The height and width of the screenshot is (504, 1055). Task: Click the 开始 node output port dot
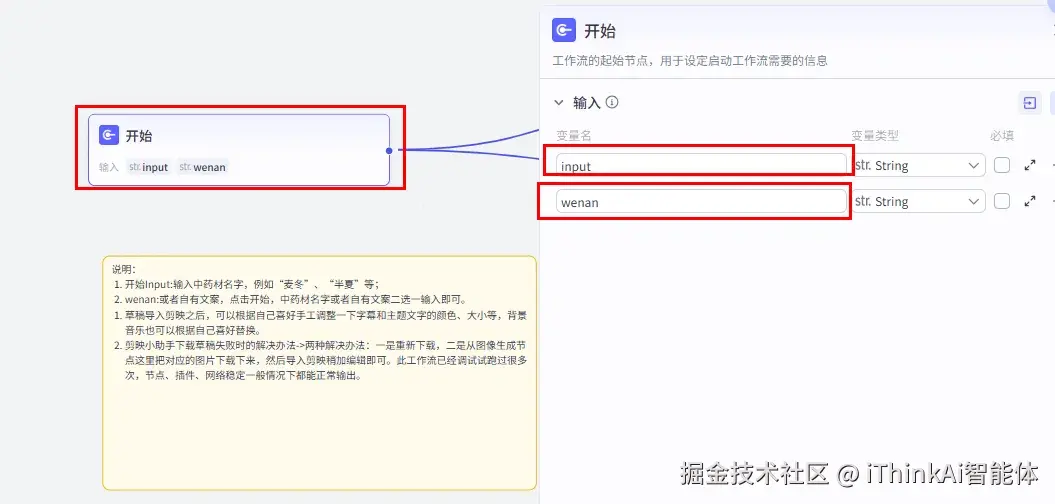(x=389, y=150)
